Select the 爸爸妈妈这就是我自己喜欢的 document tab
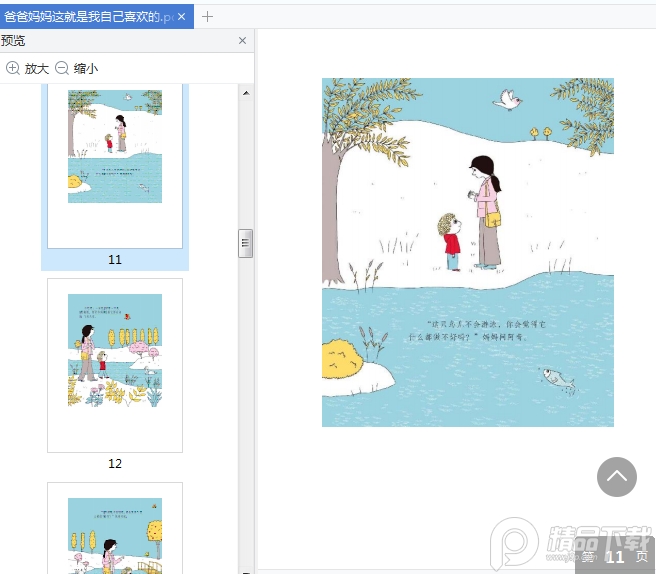 97,17
